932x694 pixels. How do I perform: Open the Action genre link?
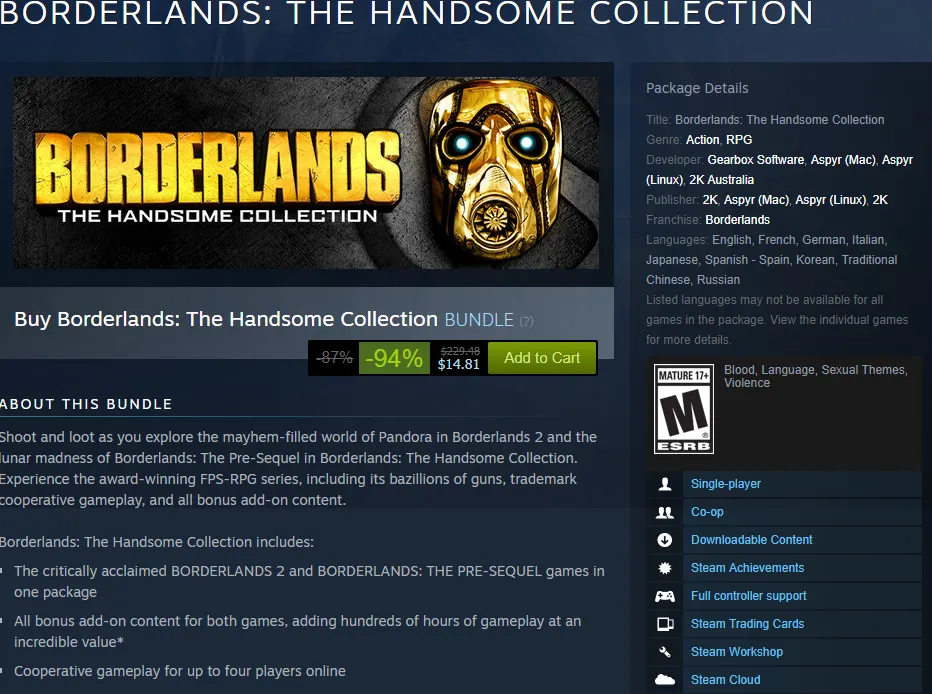pos(702,140)
